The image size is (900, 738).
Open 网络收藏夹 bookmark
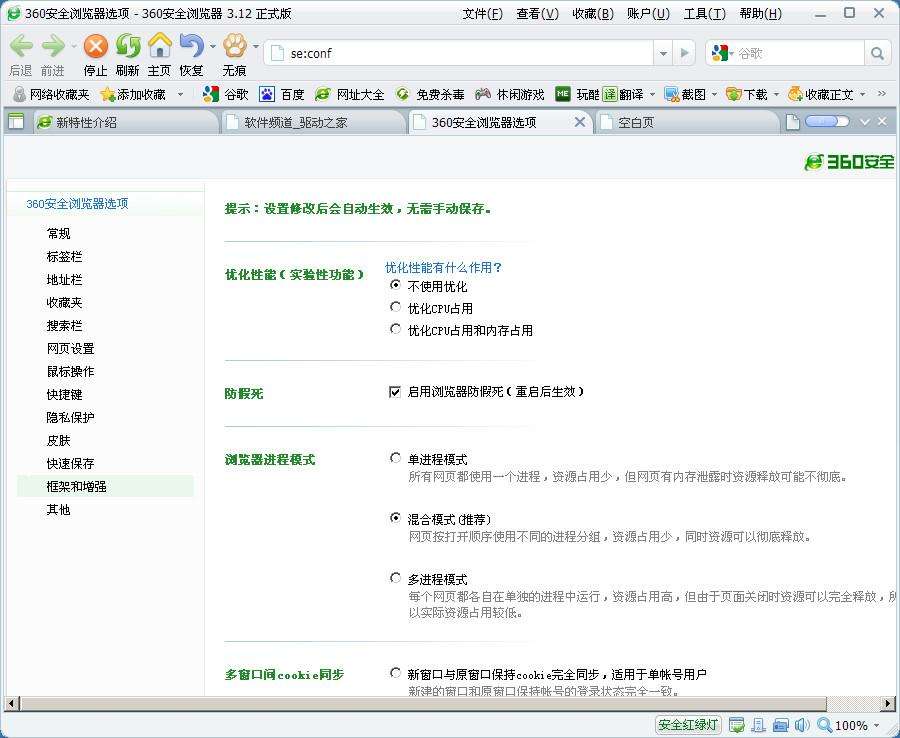pyautogui.click(x=52, y=94)
